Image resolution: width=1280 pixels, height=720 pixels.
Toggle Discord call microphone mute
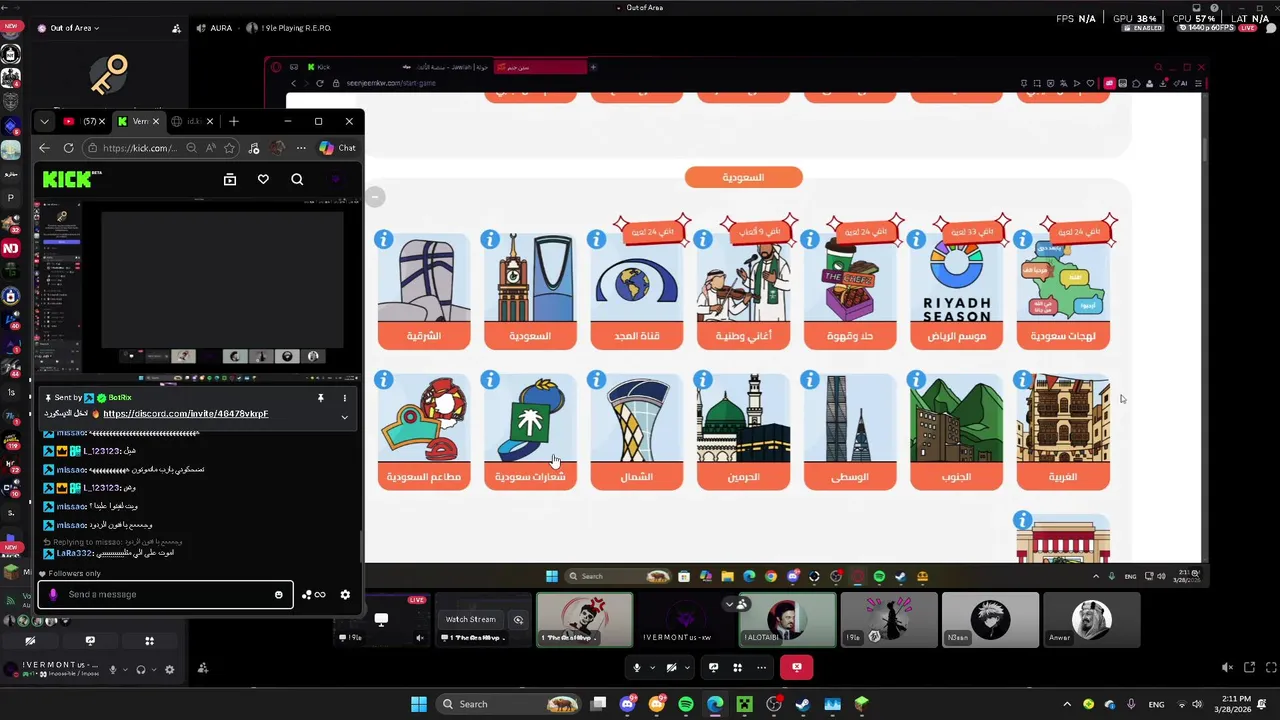point(636,667)
